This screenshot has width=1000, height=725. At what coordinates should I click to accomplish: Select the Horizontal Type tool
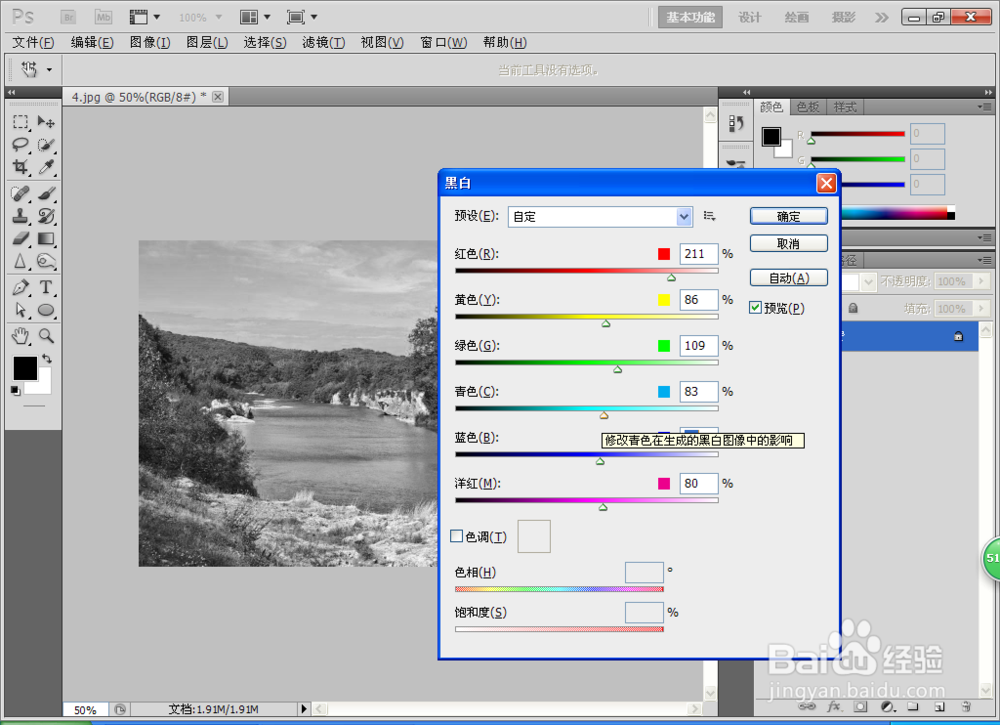click(46, 287)
